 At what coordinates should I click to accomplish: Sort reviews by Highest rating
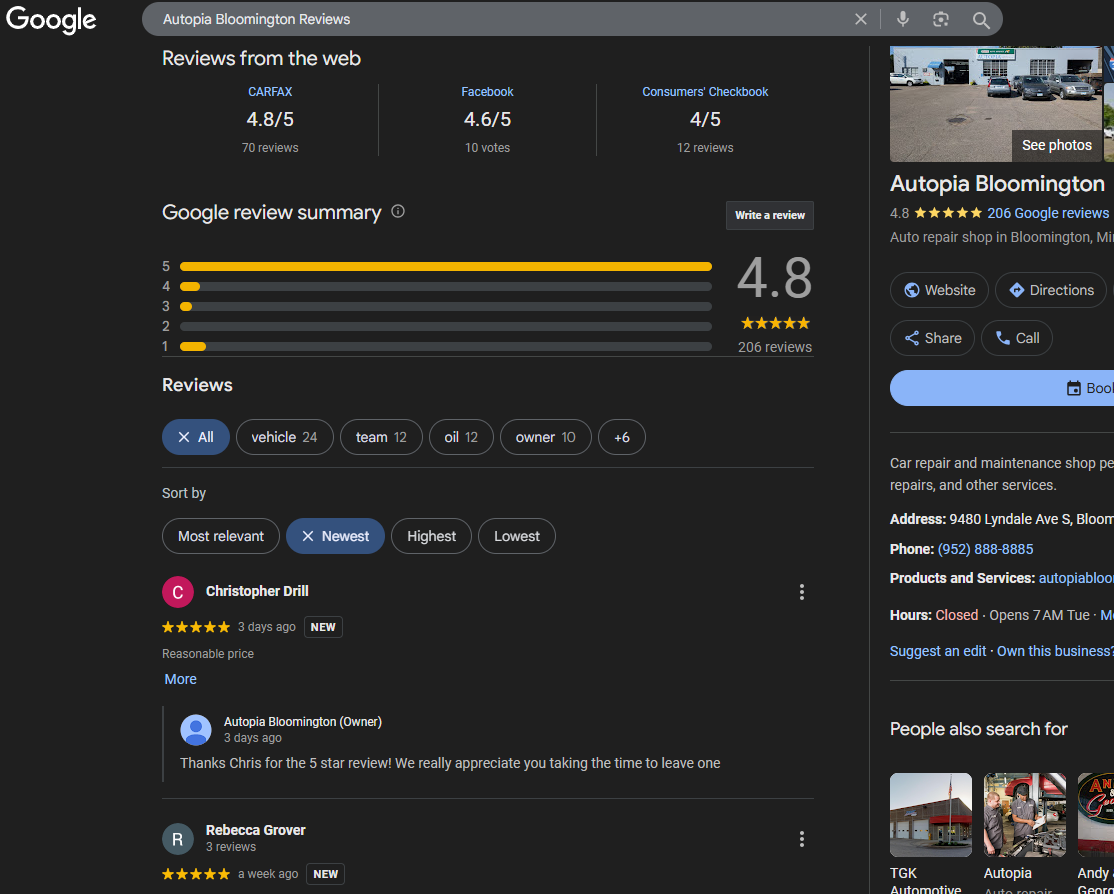pyautogui.click(x=431, y=536)
